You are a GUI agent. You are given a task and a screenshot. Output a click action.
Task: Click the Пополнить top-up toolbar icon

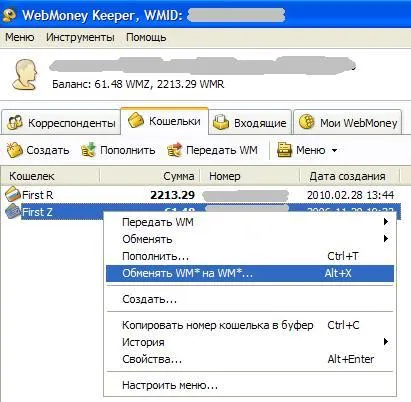(88, 150)
